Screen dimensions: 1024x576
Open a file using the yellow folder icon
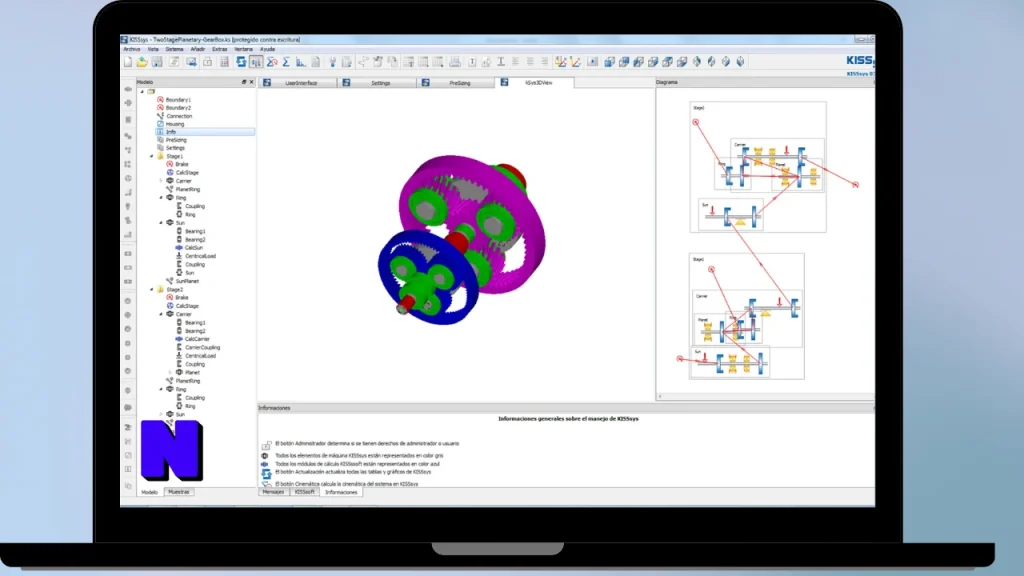(x=142, y=62)
